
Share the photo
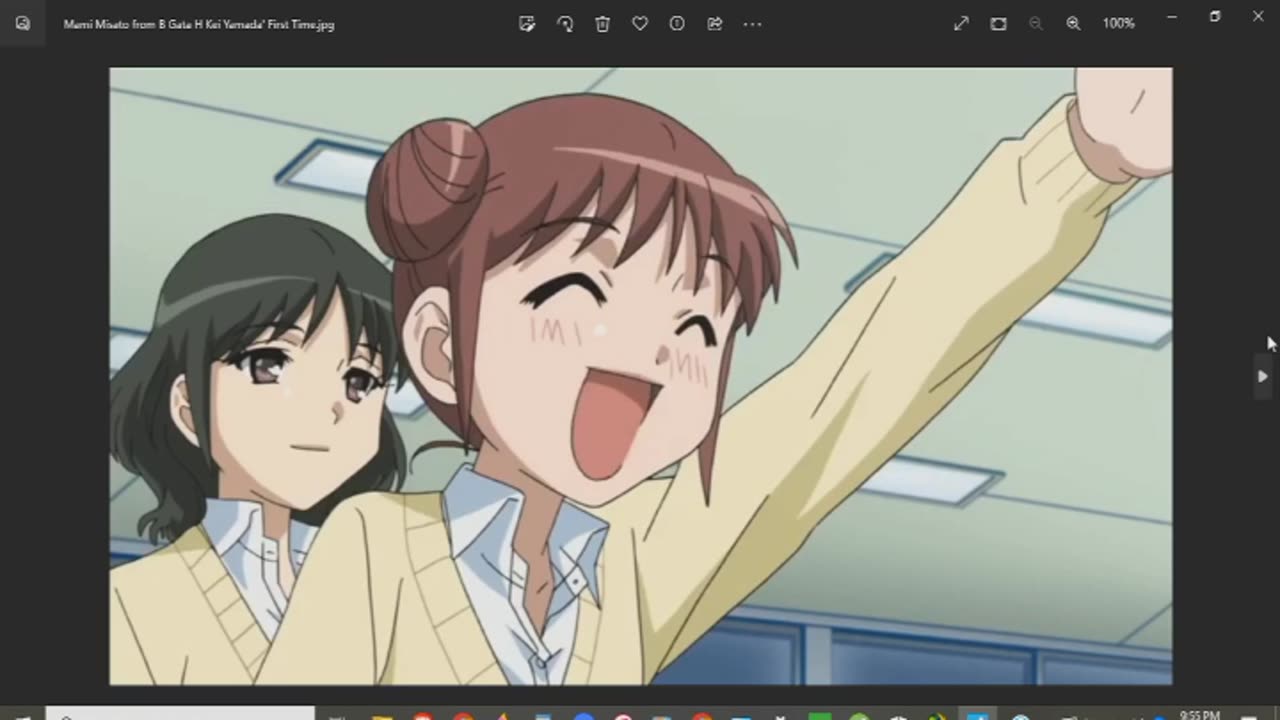tap(715, 23)
